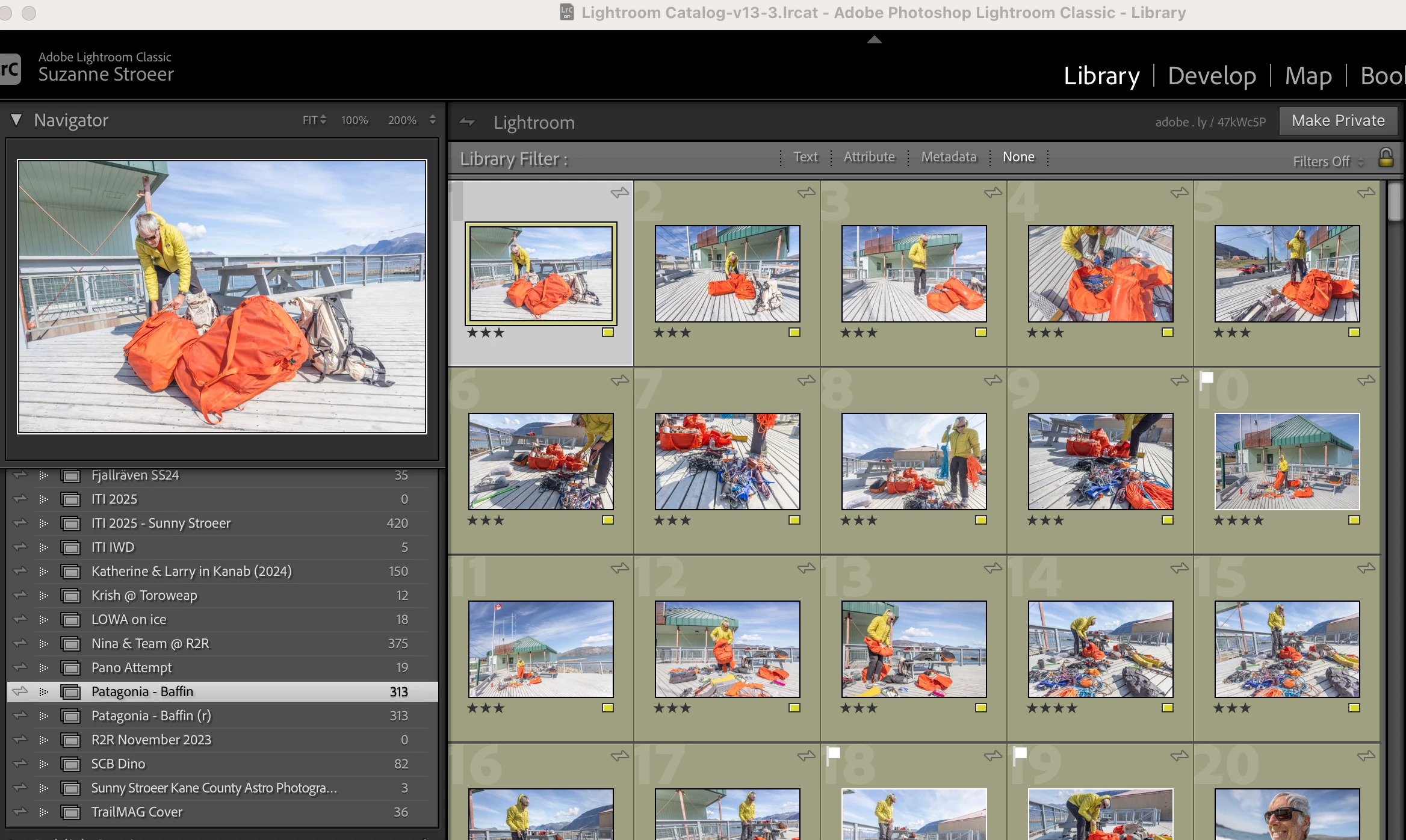Image resolution: width=1406 pixels, height=840 pixels.
Task: Toggle the pick flag on photo 10
Action: [1206, 378]
